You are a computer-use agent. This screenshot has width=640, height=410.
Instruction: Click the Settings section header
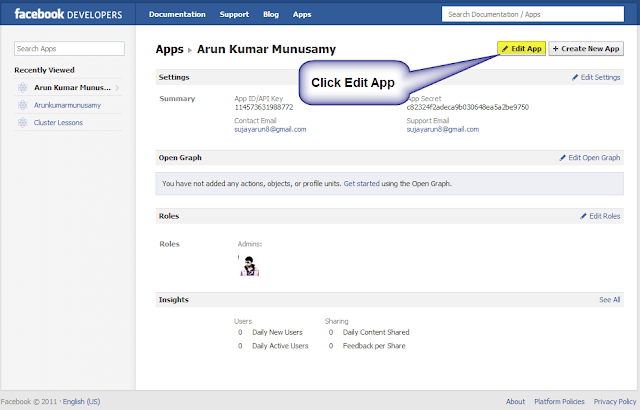[174, 77]
